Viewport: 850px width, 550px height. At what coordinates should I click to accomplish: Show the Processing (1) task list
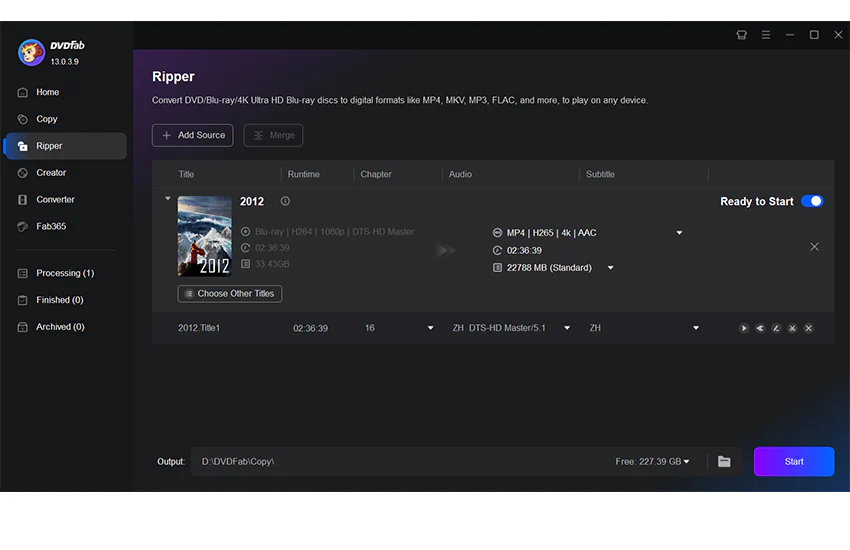pos(65,273)
